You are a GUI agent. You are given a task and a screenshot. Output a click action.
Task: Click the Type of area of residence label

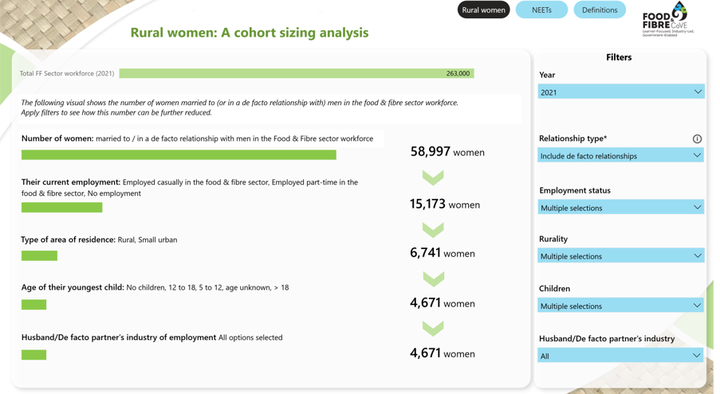(x=68, y=239)
